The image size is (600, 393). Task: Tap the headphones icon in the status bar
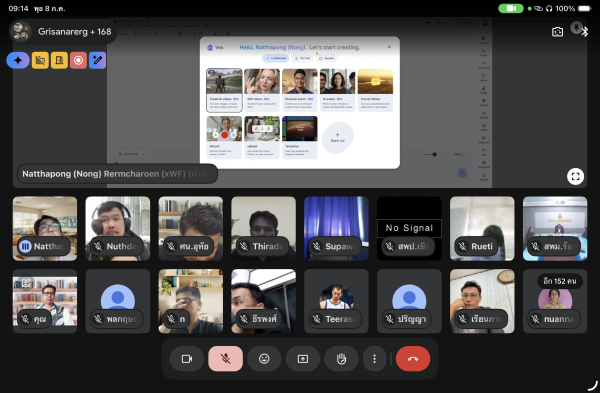click(x=549, y=8)
